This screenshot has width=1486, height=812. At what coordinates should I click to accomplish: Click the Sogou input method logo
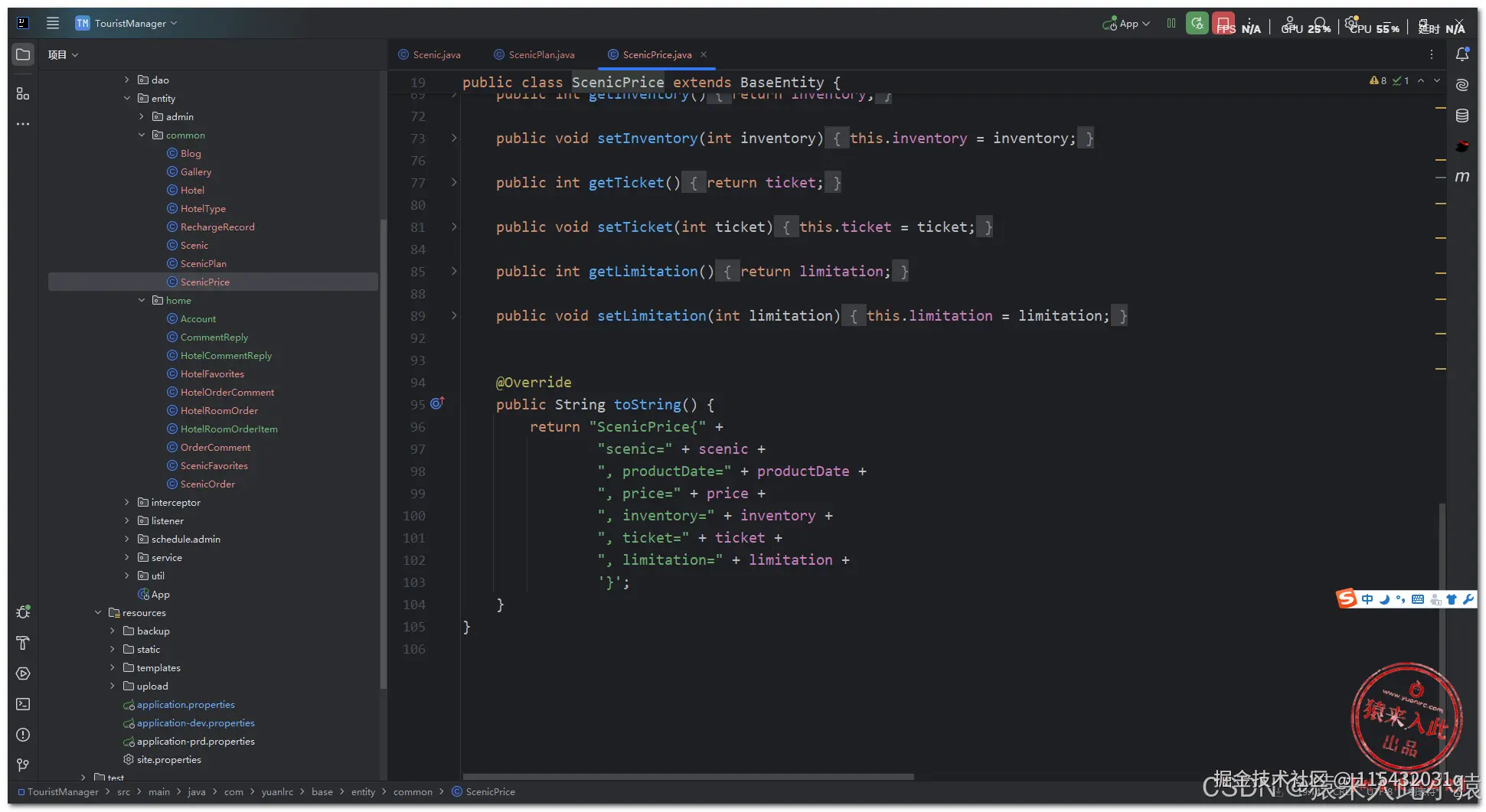pos(1347,598)
